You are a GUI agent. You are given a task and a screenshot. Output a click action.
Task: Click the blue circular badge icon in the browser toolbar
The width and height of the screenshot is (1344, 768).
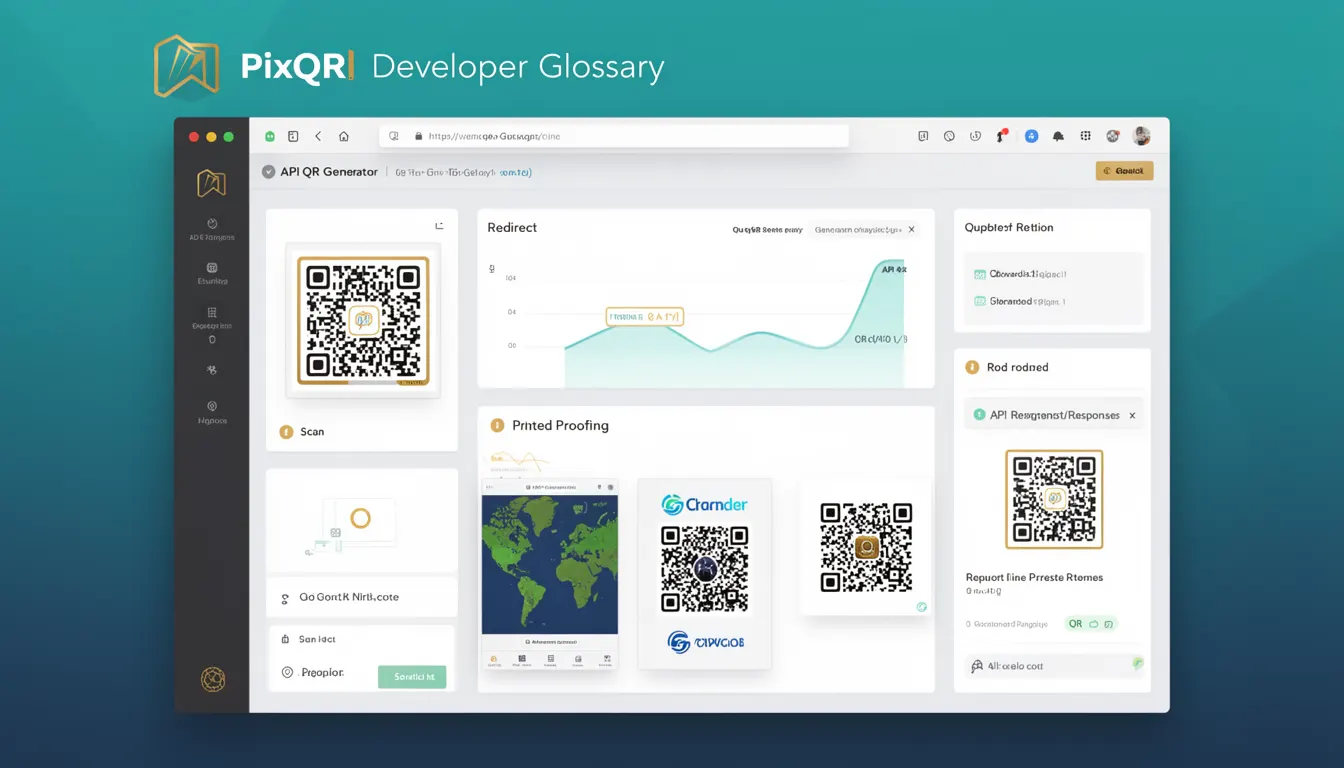(x=1031, y=136)
